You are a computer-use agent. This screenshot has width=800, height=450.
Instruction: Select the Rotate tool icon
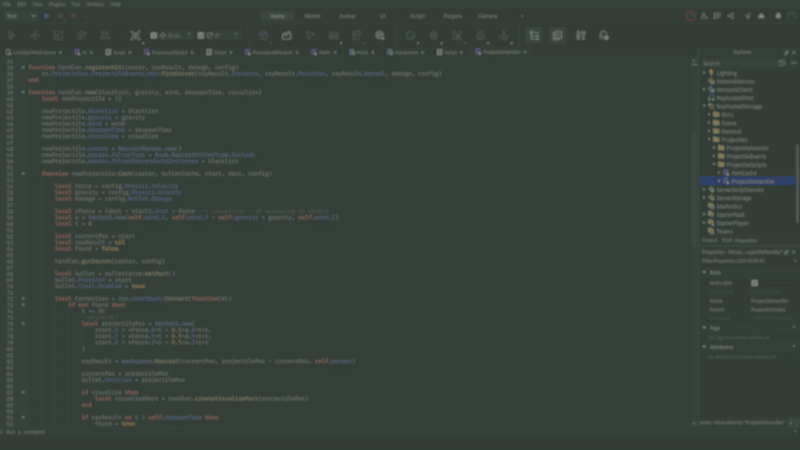[x=82, y=36]
